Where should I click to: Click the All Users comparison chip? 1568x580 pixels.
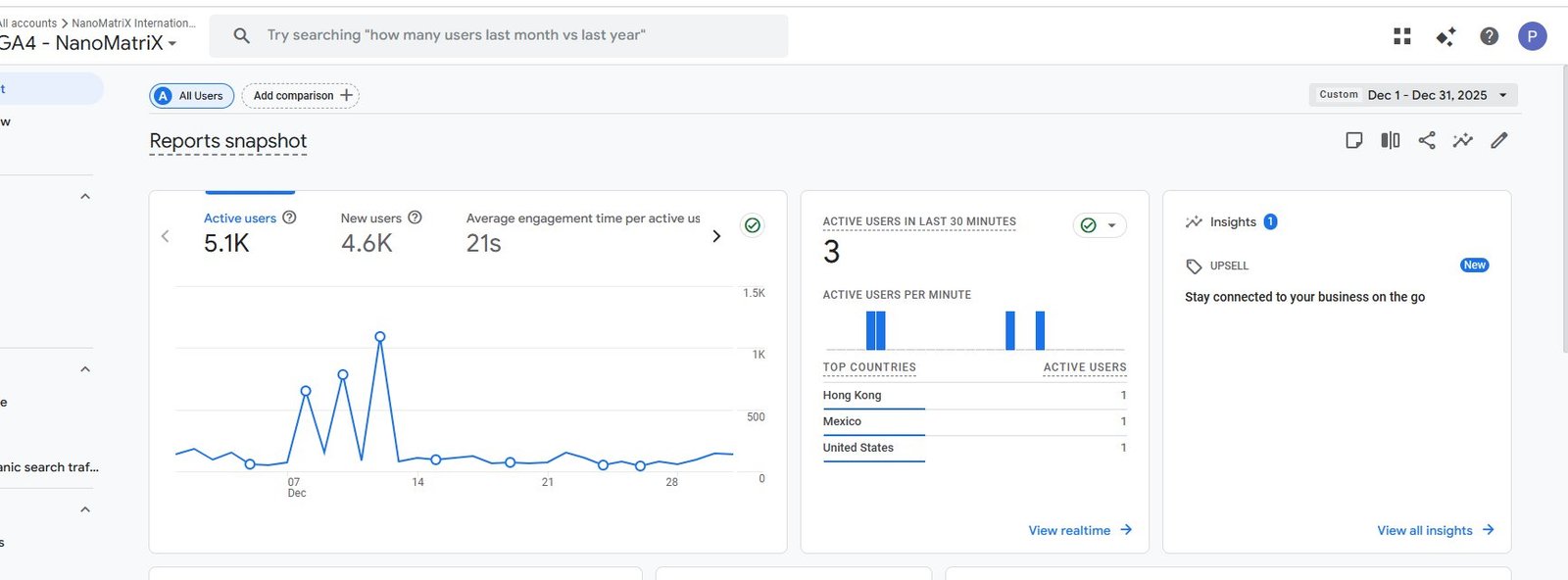click(191, 96)
